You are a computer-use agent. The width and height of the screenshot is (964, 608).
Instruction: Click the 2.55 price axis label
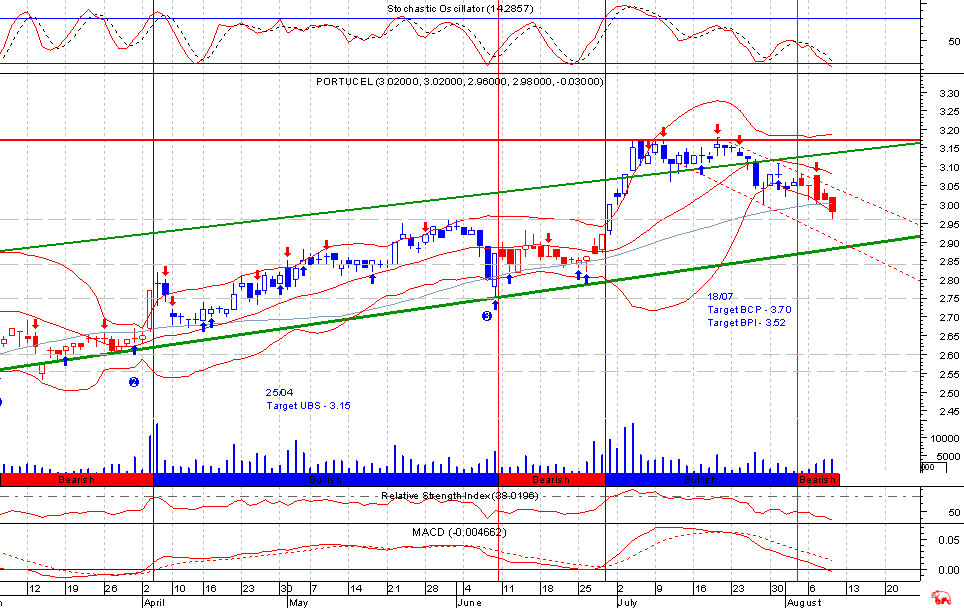(949, 374)
